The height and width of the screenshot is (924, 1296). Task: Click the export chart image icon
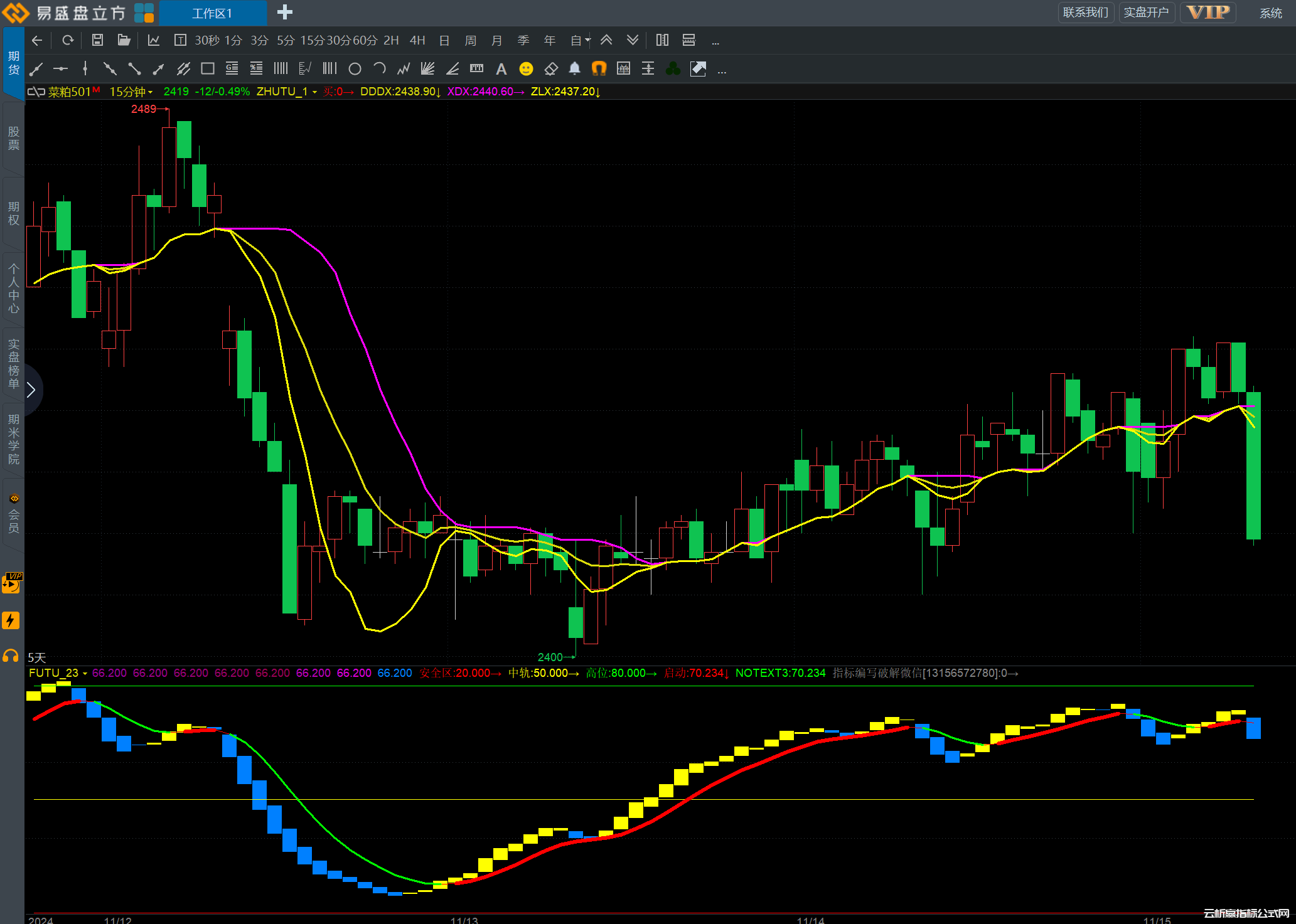[x=698, y=69]
